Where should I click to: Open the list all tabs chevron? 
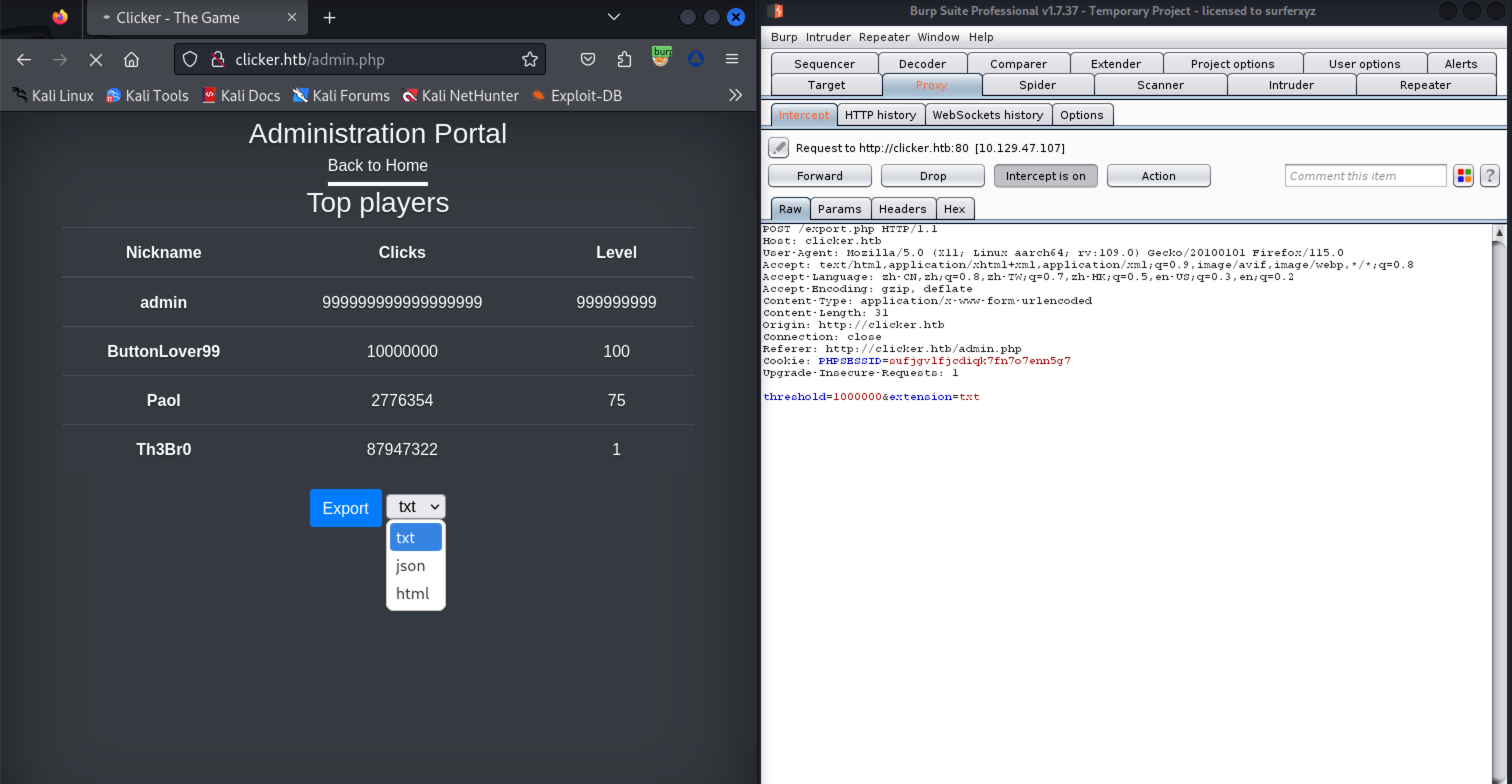(613, 17)
